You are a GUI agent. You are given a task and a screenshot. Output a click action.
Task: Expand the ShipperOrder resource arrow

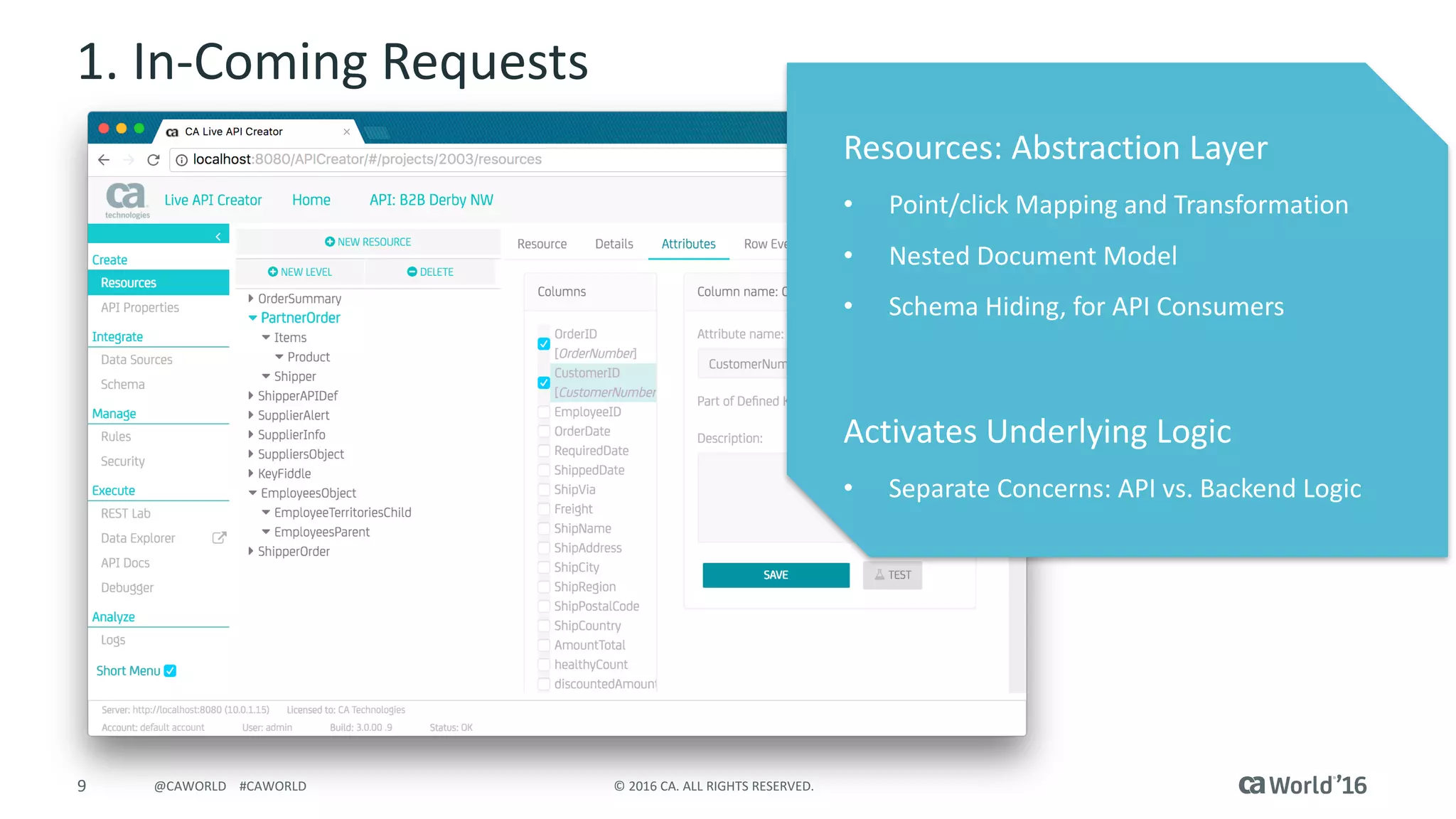pyautogui.click(x=251, y=551)
